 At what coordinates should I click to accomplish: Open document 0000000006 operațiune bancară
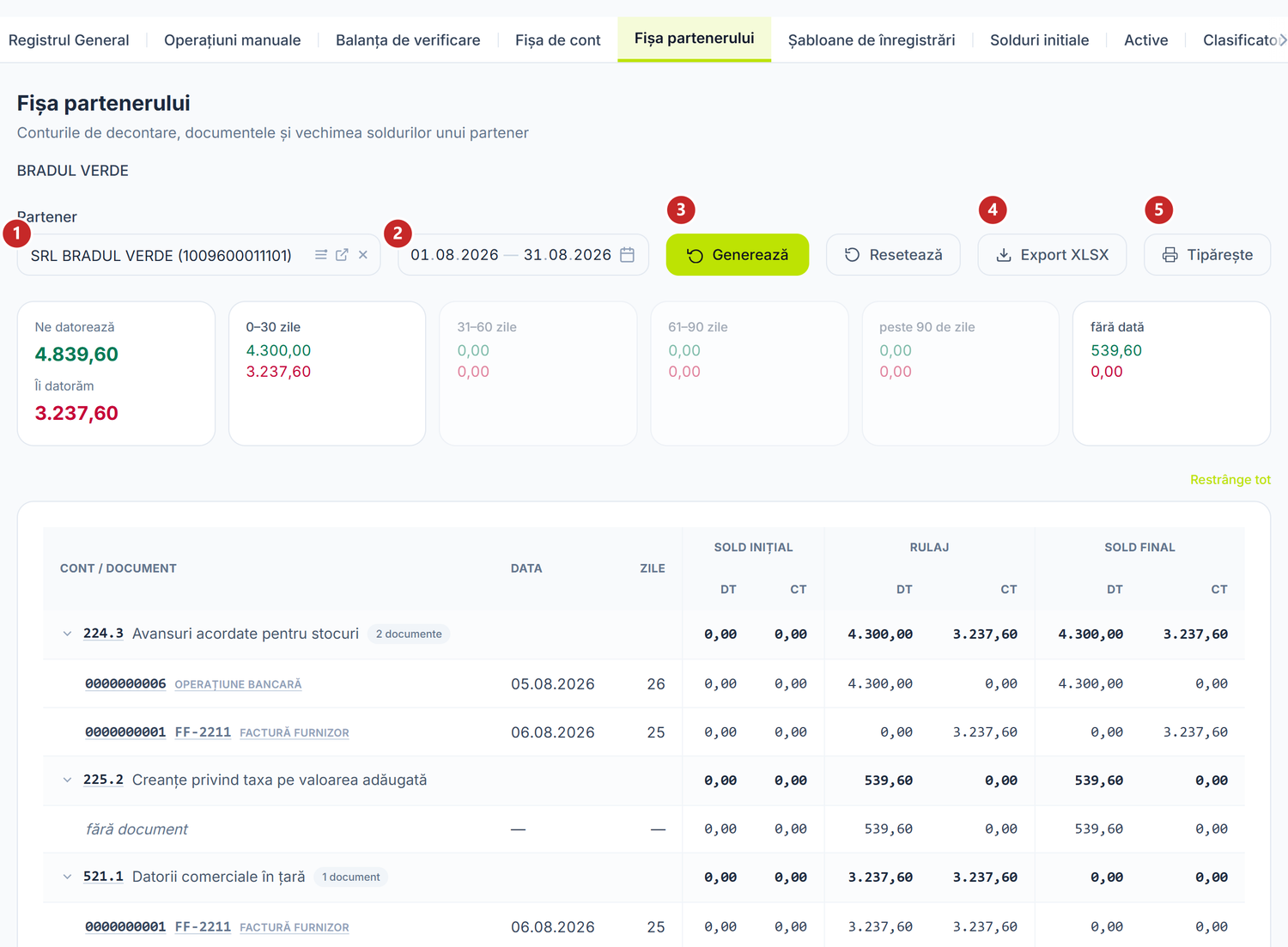point(125,684)
